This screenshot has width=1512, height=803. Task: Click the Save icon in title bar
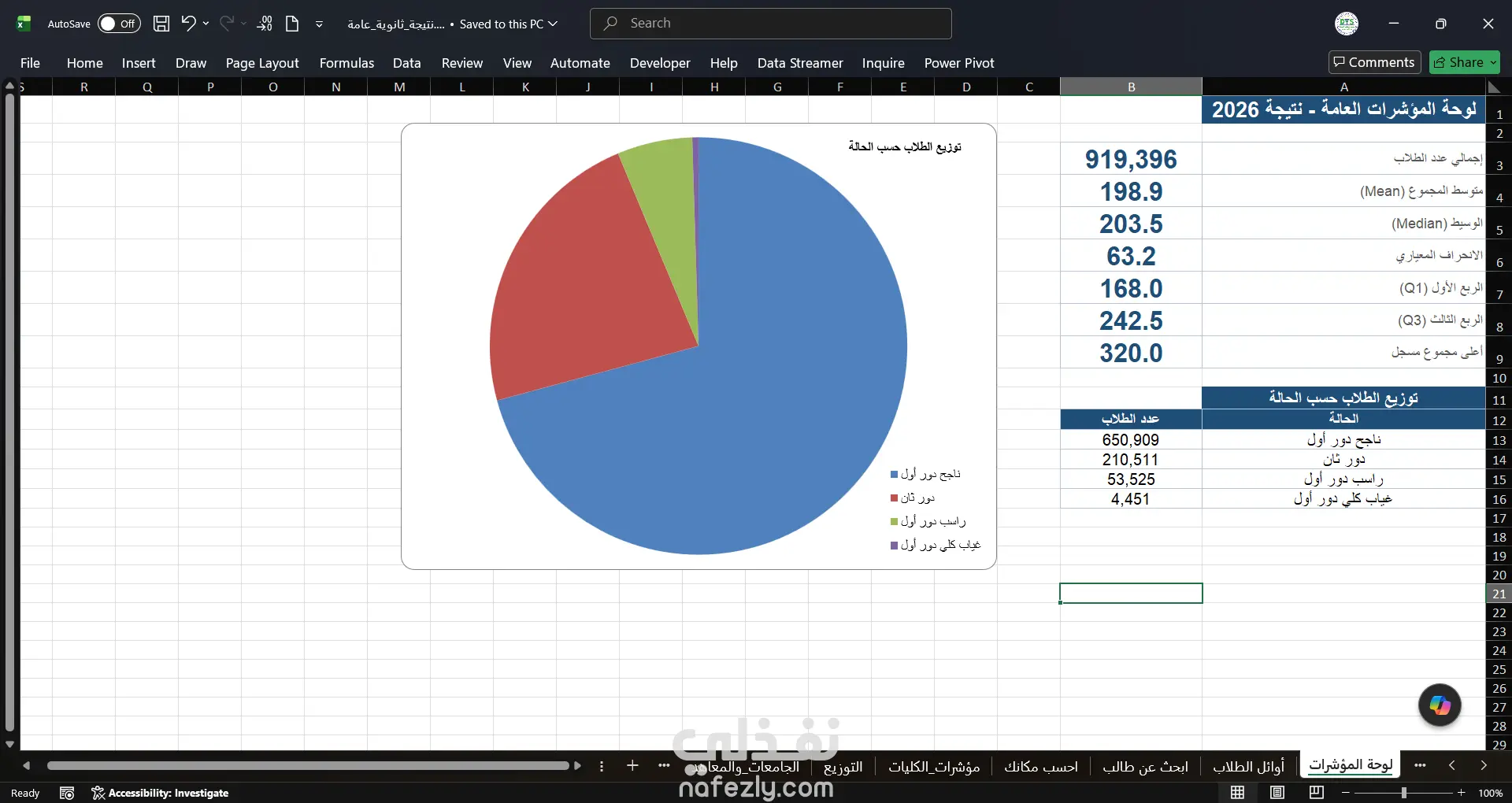pyautogui.click(x=161, y=24)
